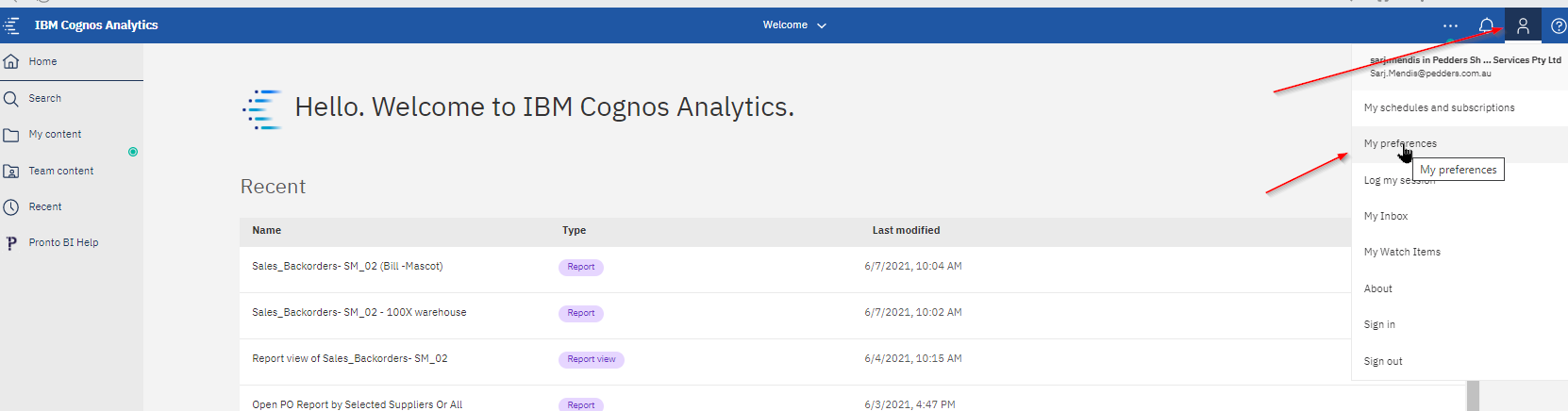Open the more options ellipsis icon

click(x=1451, y=25)
